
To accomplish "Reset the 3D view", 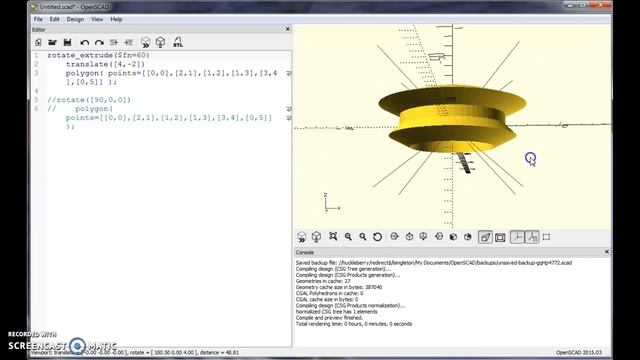I will [378, 237].
